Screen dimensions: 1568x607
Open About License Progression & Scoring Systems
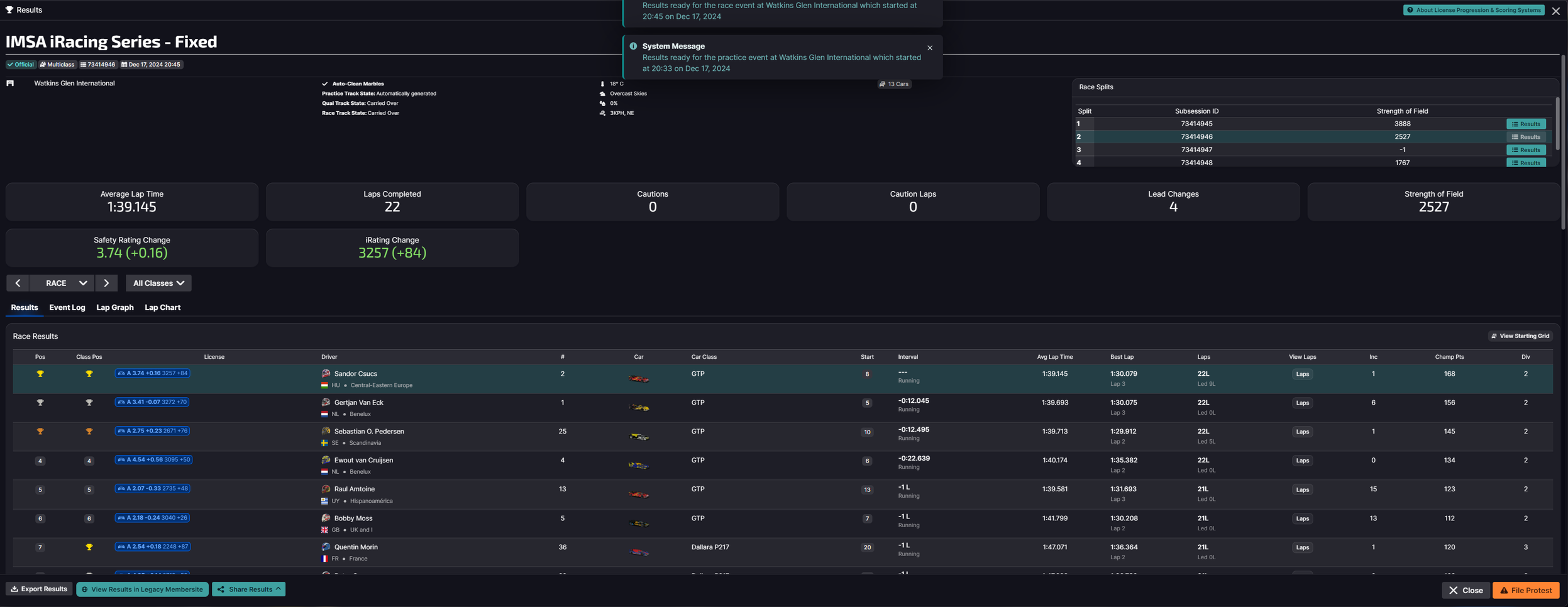click(1474, 10)
